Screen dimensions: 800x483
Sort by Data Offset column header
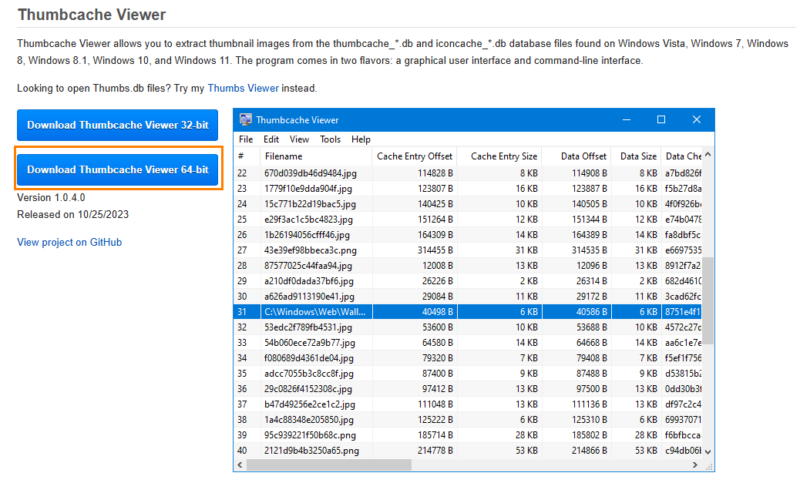tap(576, 156)
